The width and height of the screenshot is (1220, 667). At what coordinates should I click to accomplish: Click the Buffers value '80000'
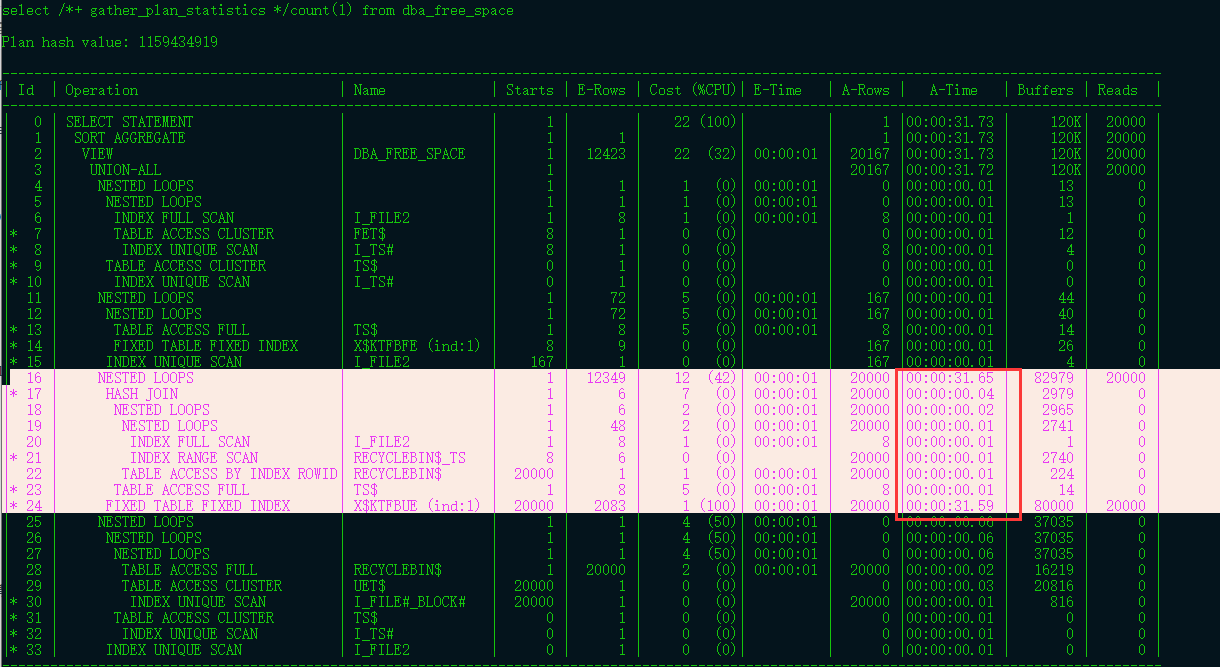click(x=1054, y=506)
